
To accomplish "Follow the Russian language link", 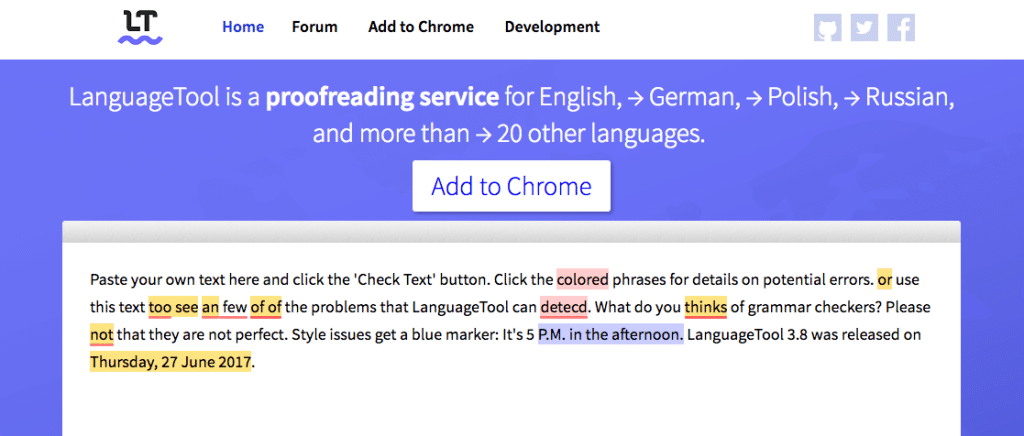I will pyautogui.click(x=899, y=98).
